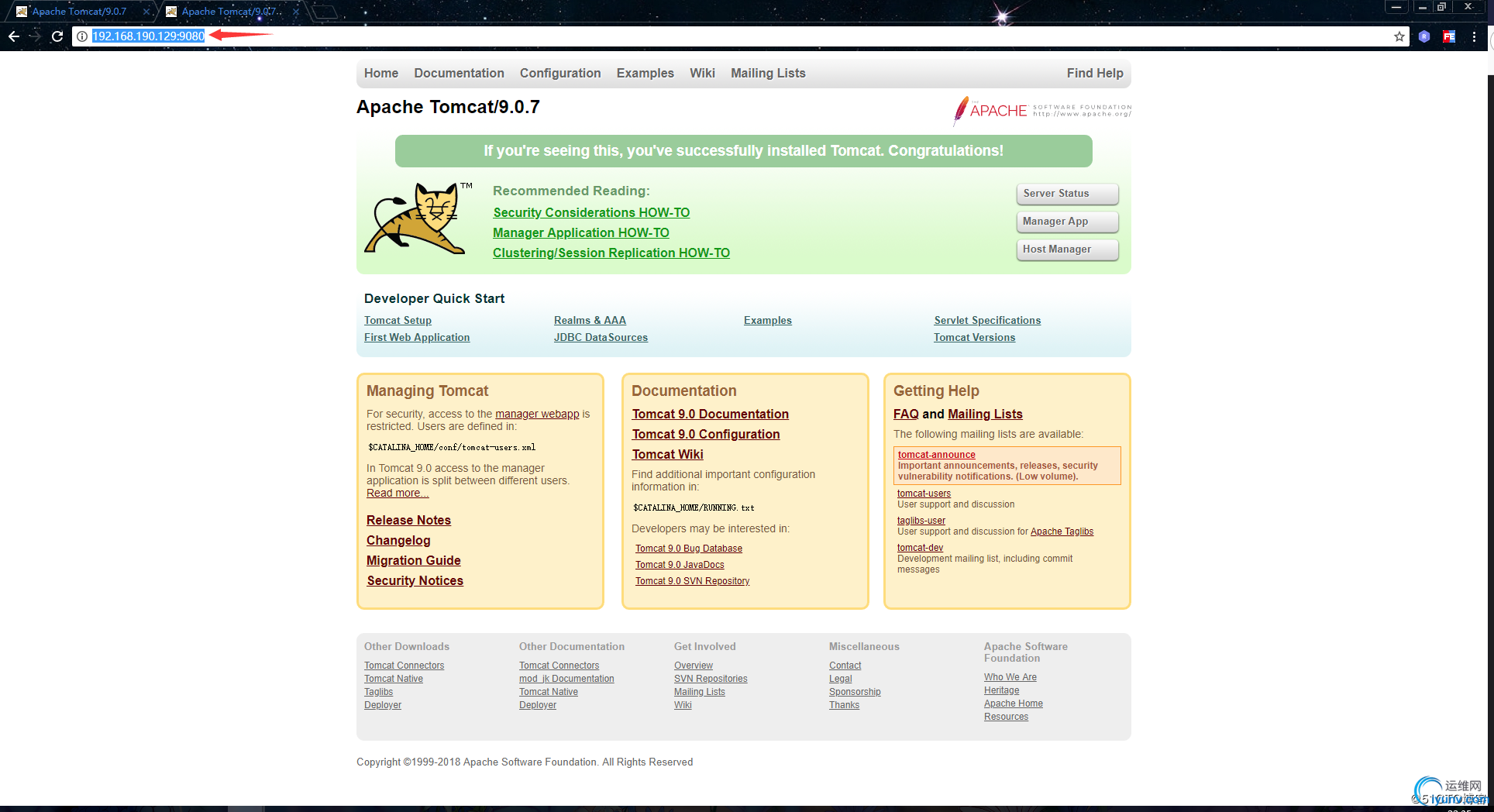Close the second Apache Tomcat tab

pyautogui.click(x=295, y=12)
